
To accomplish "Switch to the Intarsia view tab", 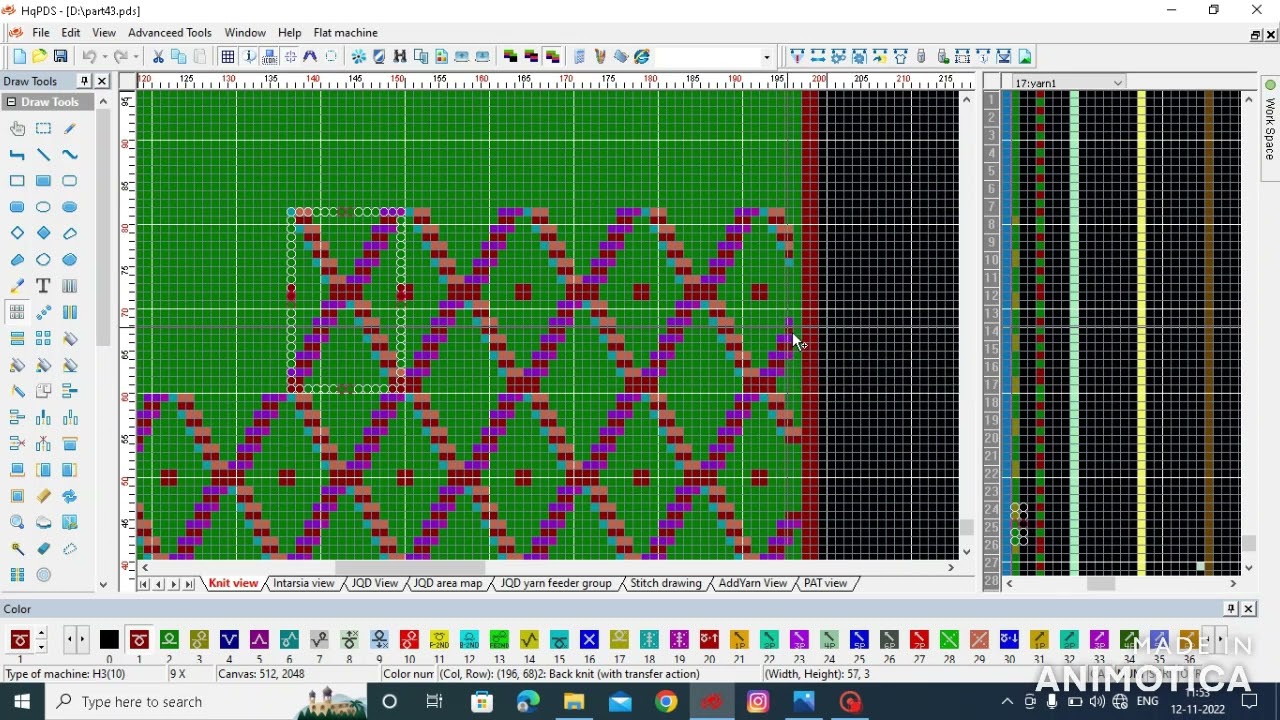I will (x=304, y=583).
